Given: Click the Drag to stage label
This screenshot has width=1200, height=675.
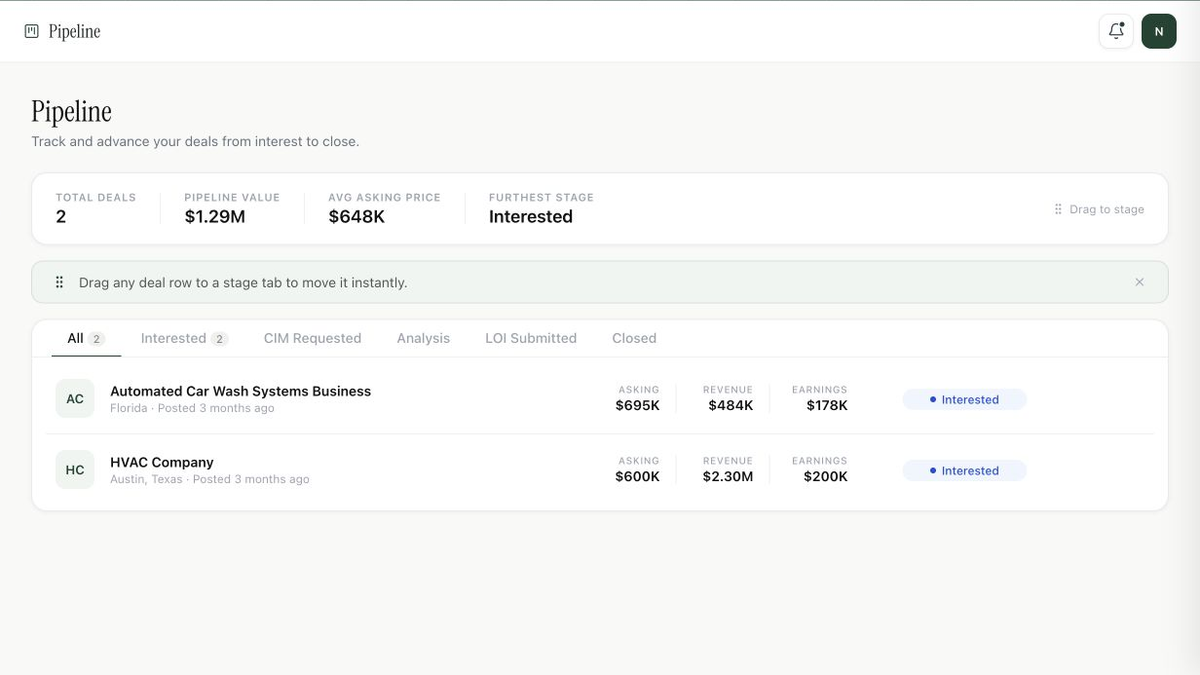Looking at the screenshot, I should 1106,209.
